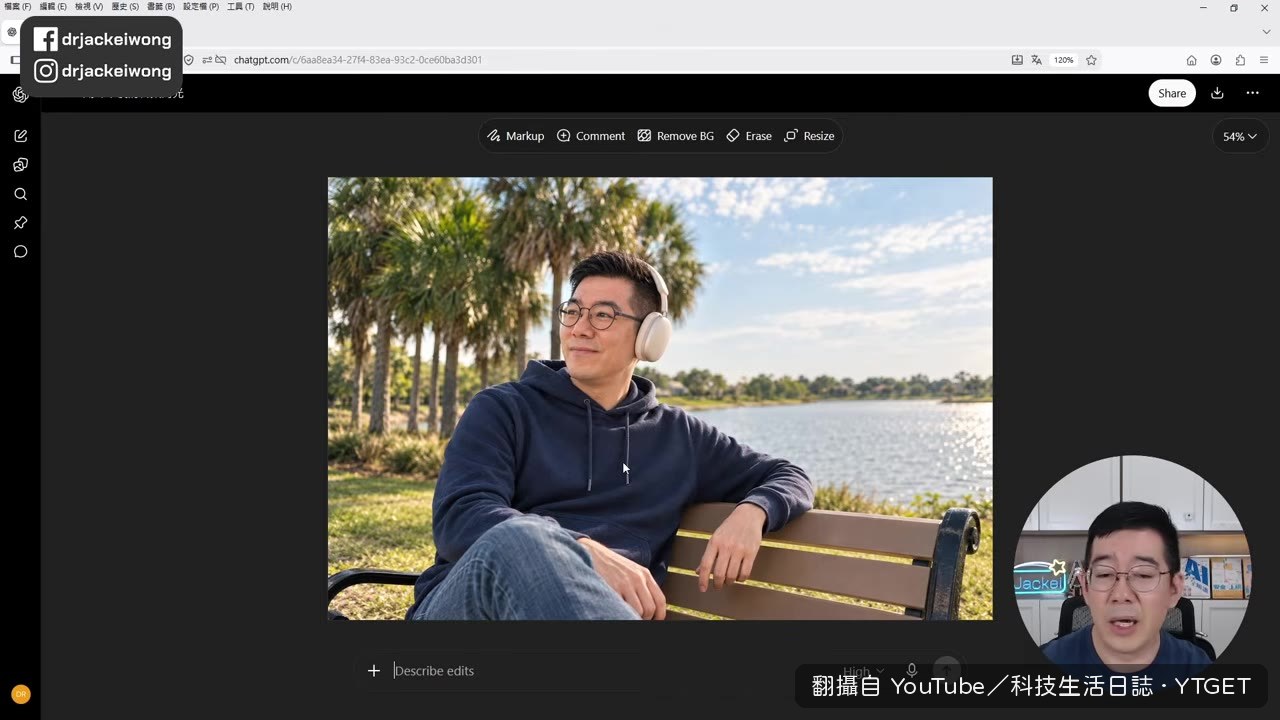Click the plus icon beside Describe edits
1280x720 pixels.
pyautogui.click(x=374, y=671)
